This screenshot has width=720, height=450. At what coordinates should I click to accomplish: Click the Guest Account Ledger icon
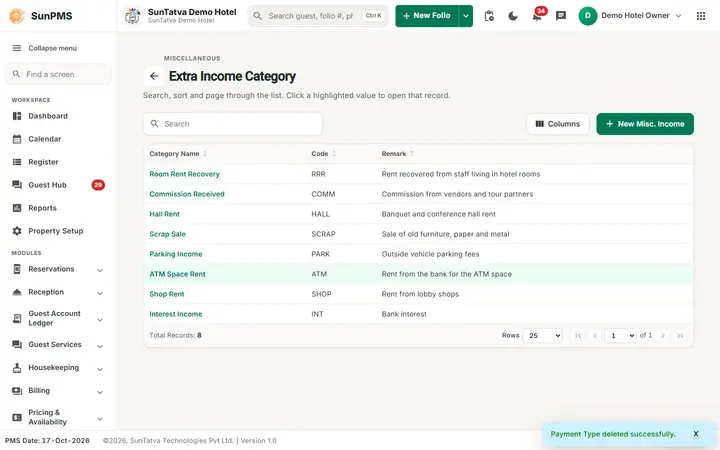tap(17, 318)
